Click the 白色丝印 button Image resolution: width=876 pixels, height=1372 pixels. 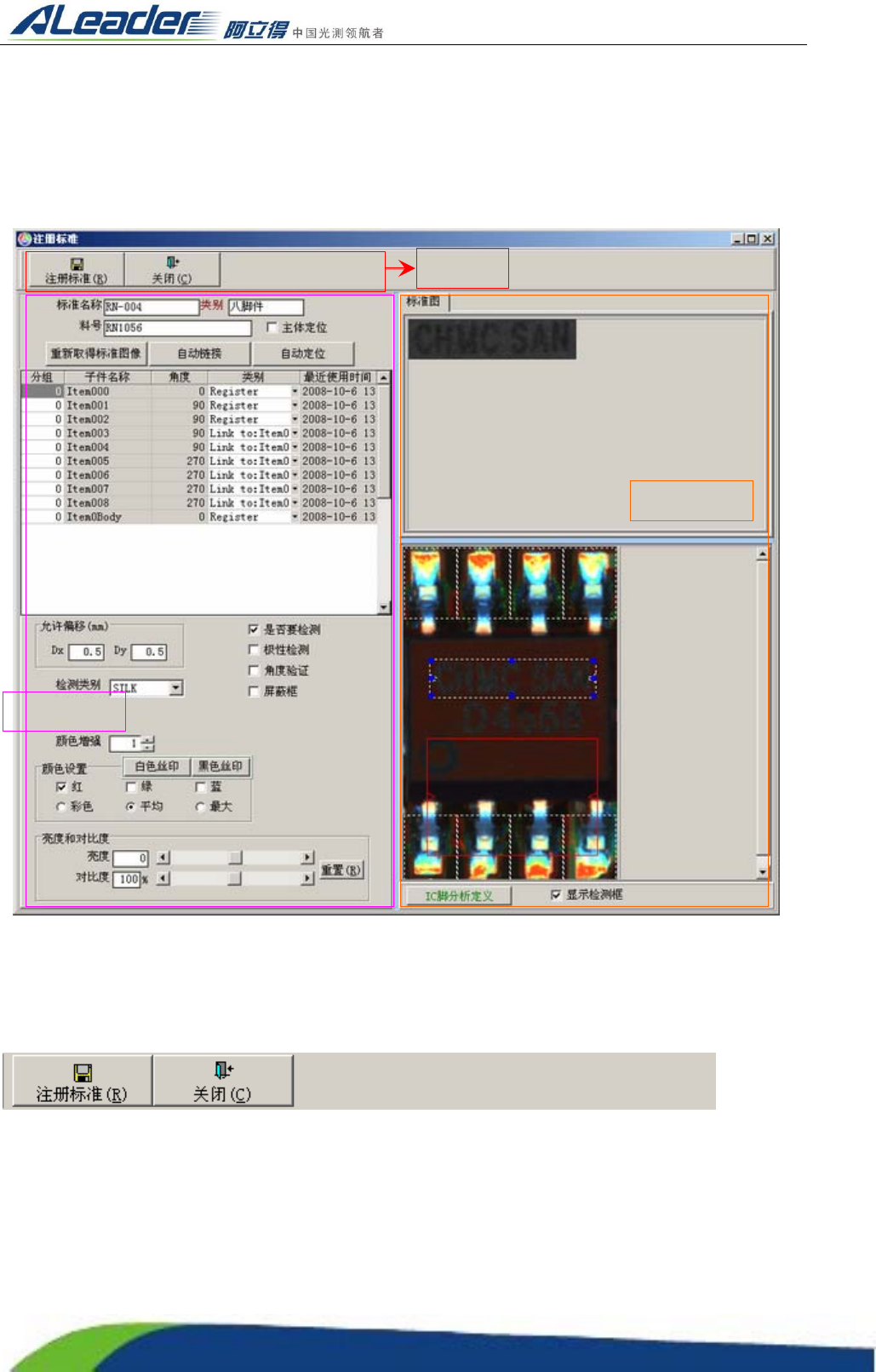point(157,766)
